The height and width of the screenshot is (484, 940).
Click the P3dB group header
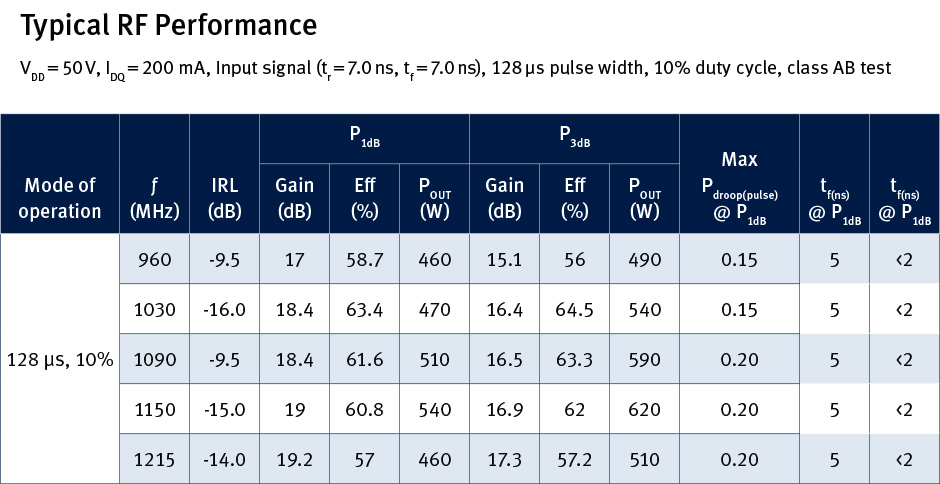(x=574, y=139)
